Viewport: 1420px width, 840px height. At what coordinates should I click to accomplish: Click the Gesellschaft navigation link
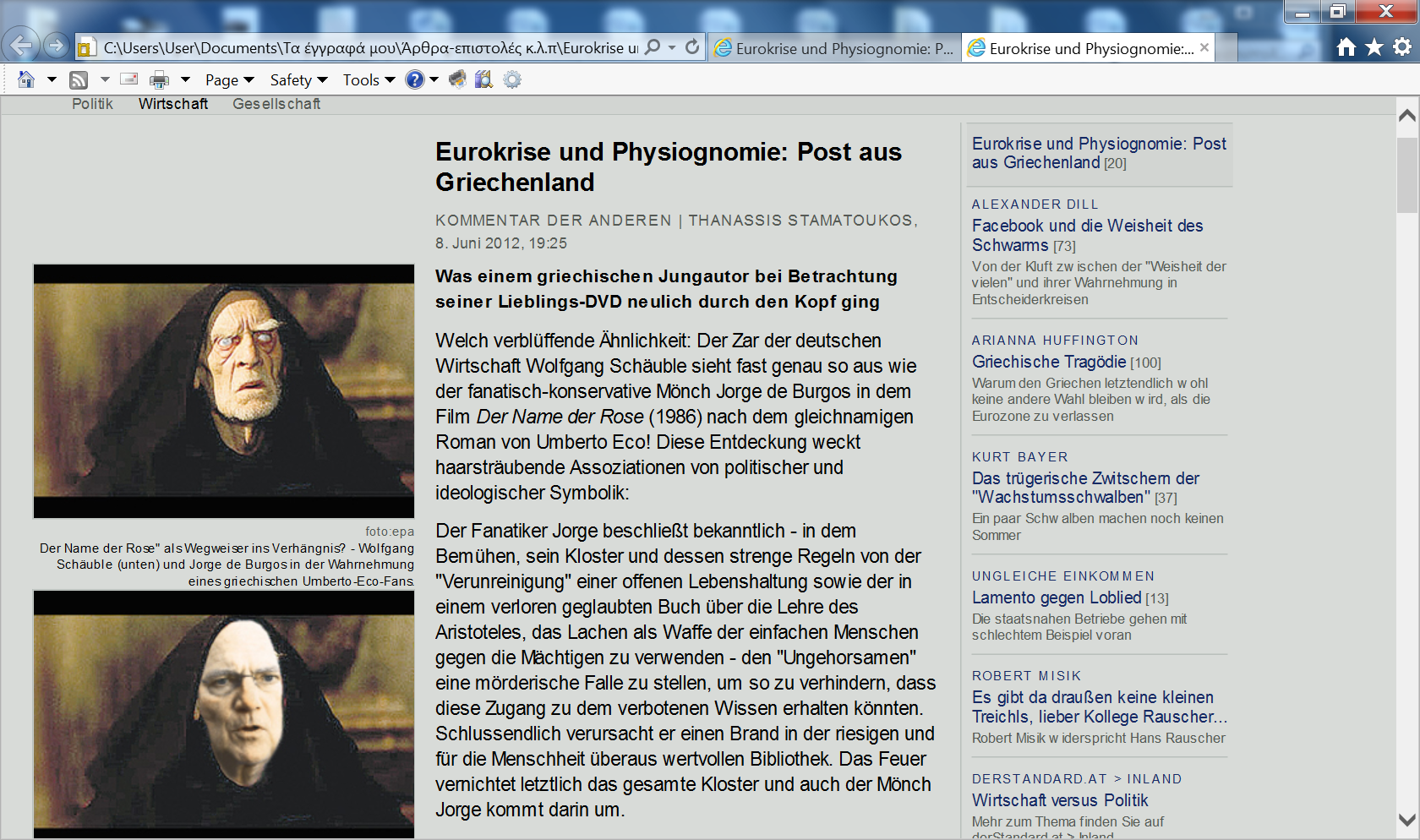tap(276, 104)
